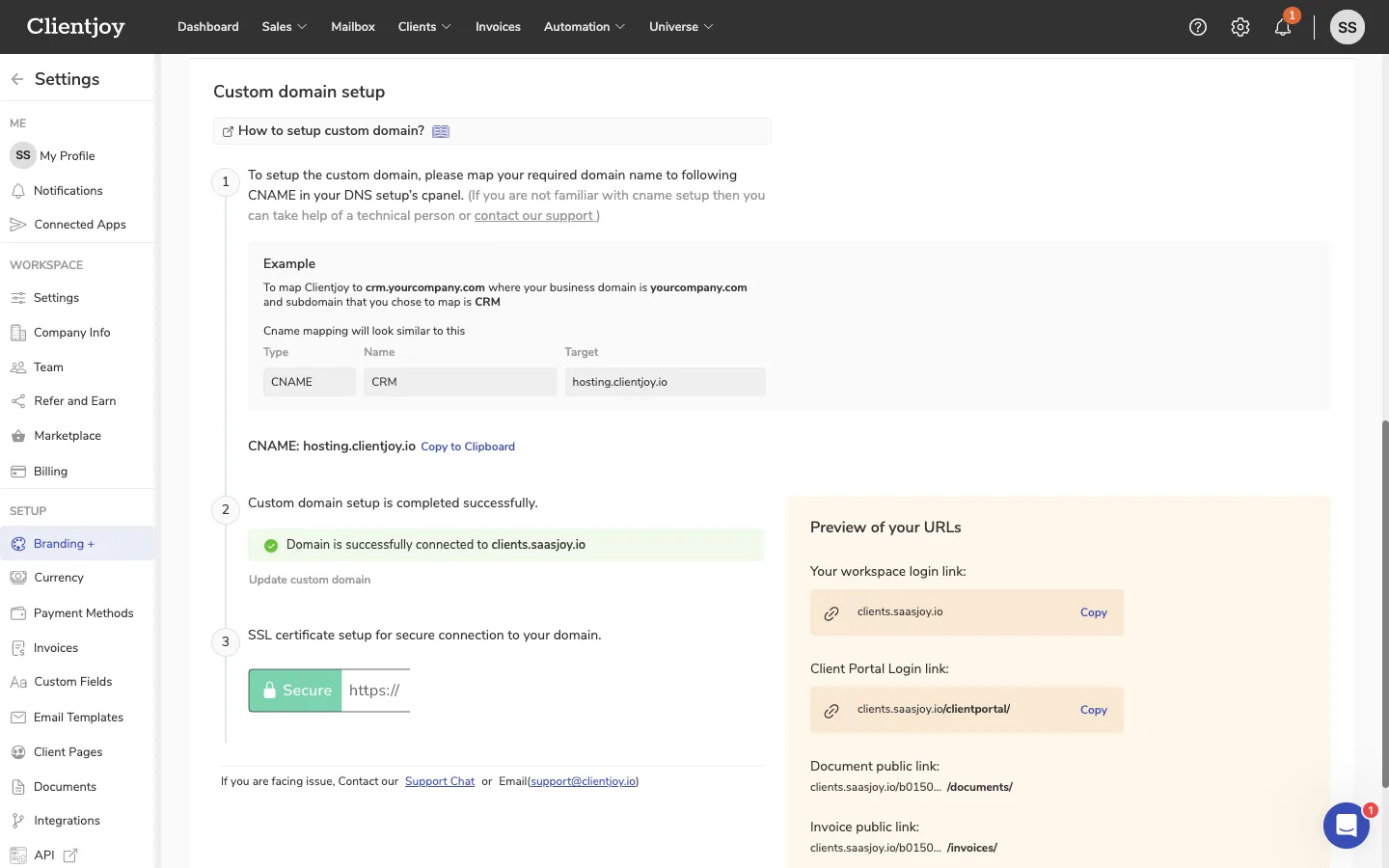
Task: Expand the Sales dropdown menu
Action: pyautogui.click(x=285, y=27)
